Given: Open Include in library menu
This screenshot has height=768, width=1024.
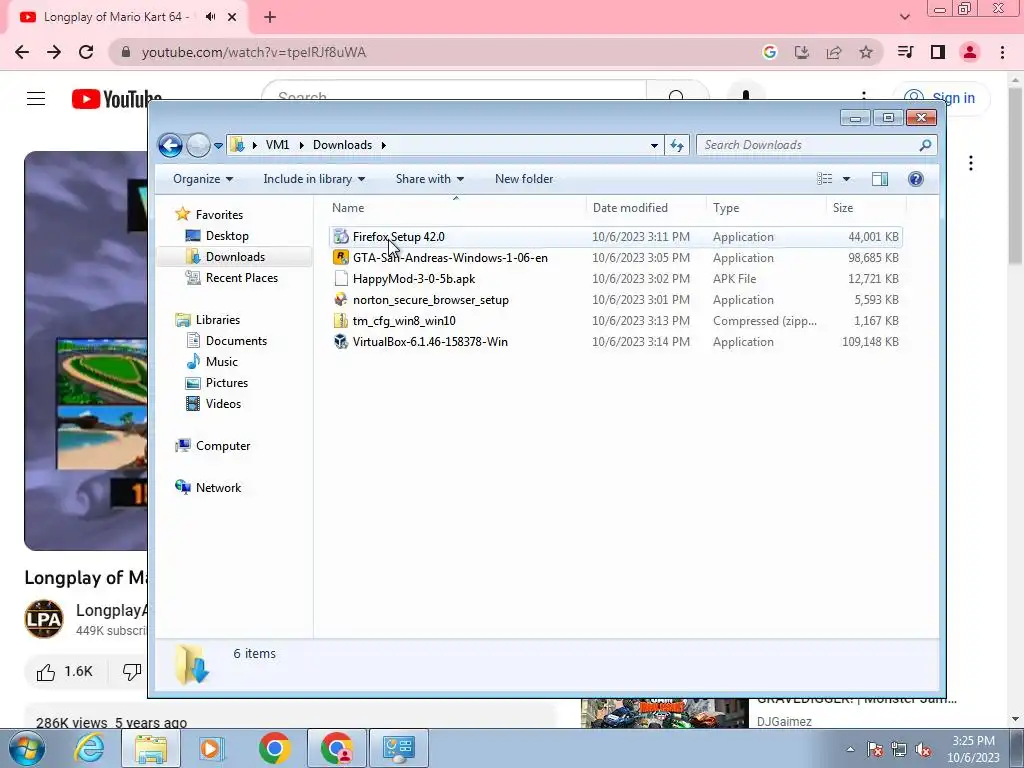Looking at the screenshot, I should pyautogui.click(x=314, y=179).
